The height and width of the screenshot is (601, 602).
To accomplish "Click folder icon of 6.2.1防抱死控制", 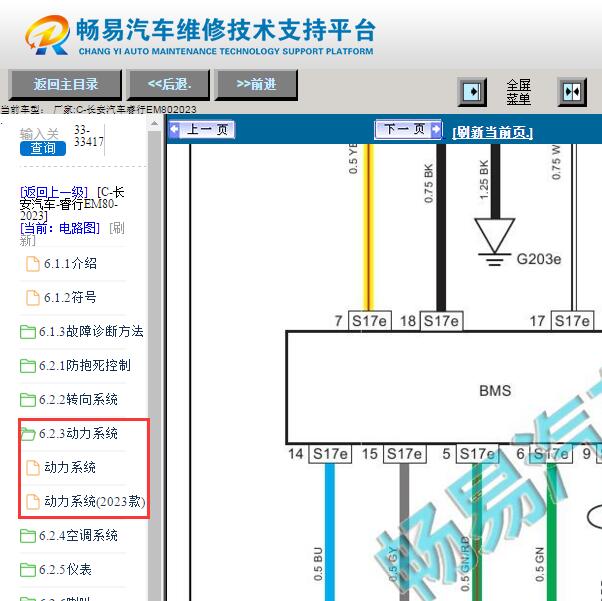I will [28, 366].
